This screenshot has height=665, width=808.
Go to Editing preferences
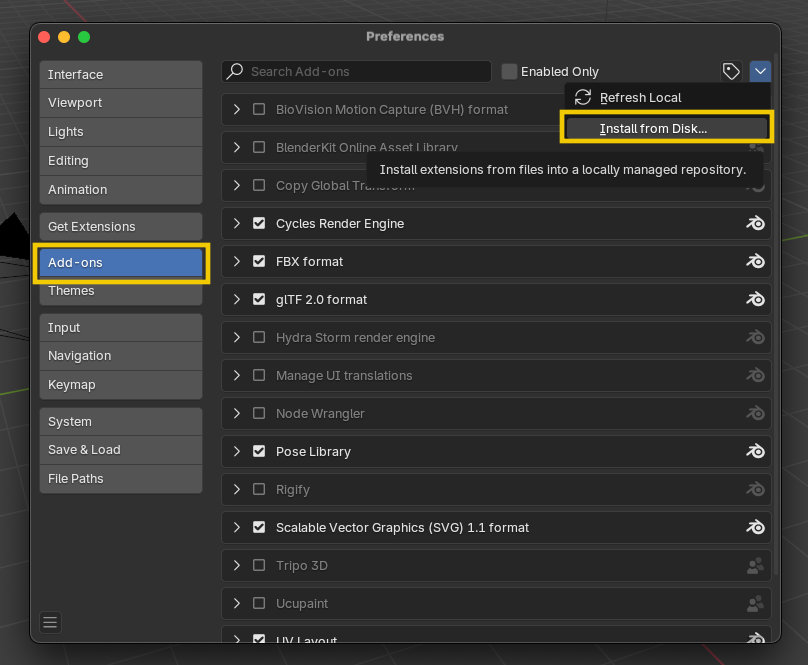pos(121,161)
